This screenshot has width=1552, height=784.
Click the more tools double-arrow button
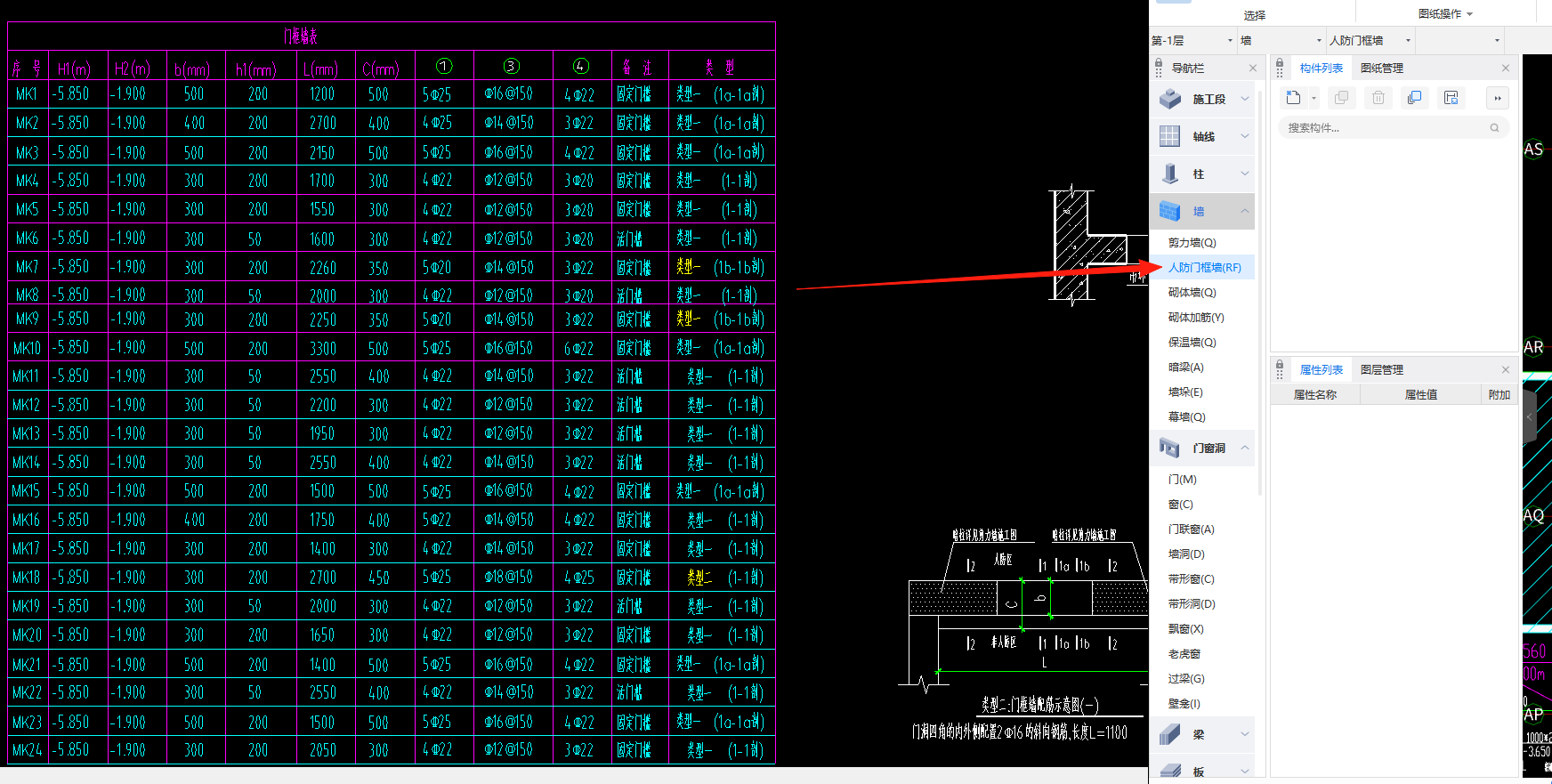(x=1498, y=98)
